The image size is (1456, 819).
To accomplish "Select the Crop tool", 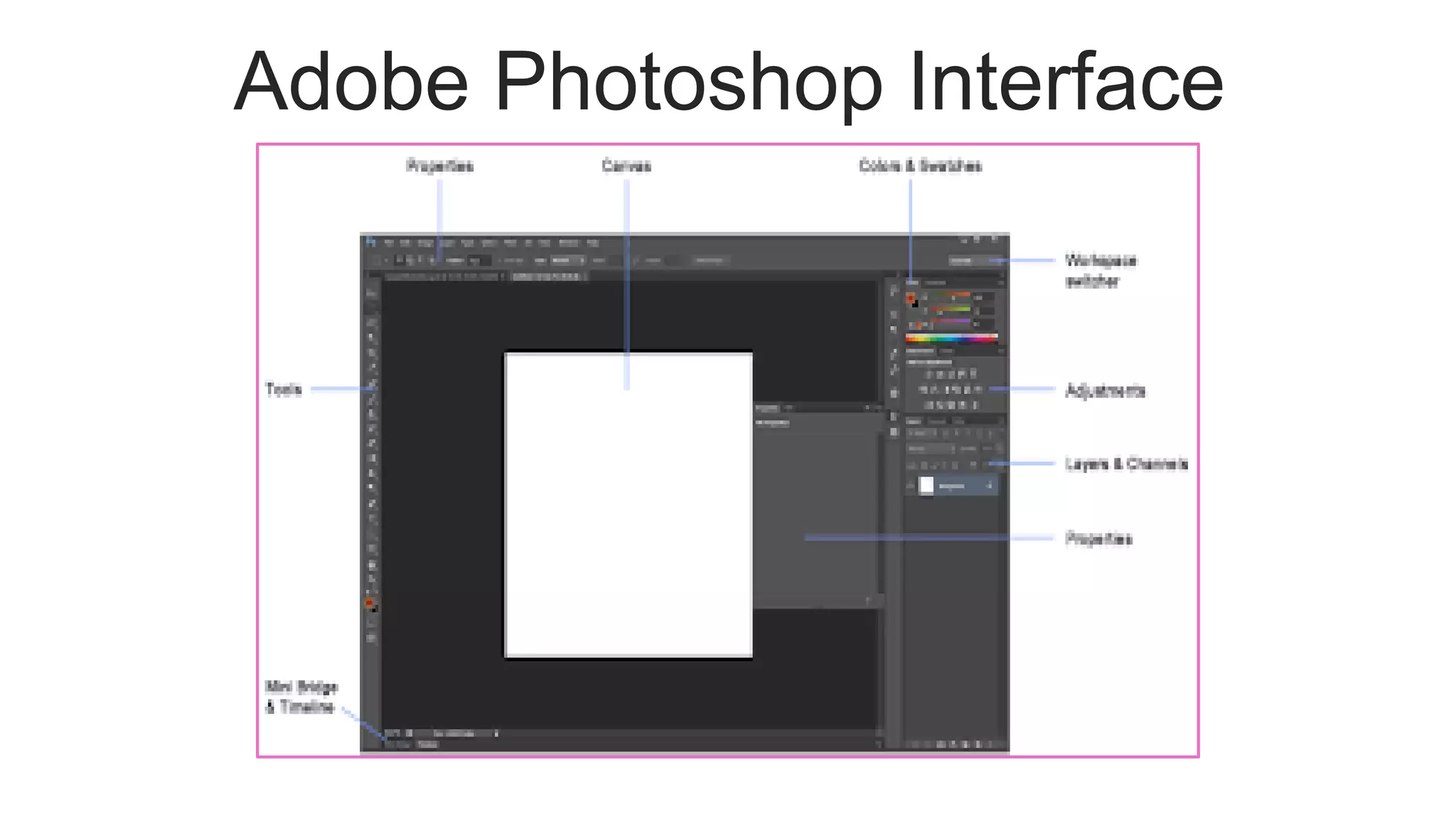I will (371, 352).
